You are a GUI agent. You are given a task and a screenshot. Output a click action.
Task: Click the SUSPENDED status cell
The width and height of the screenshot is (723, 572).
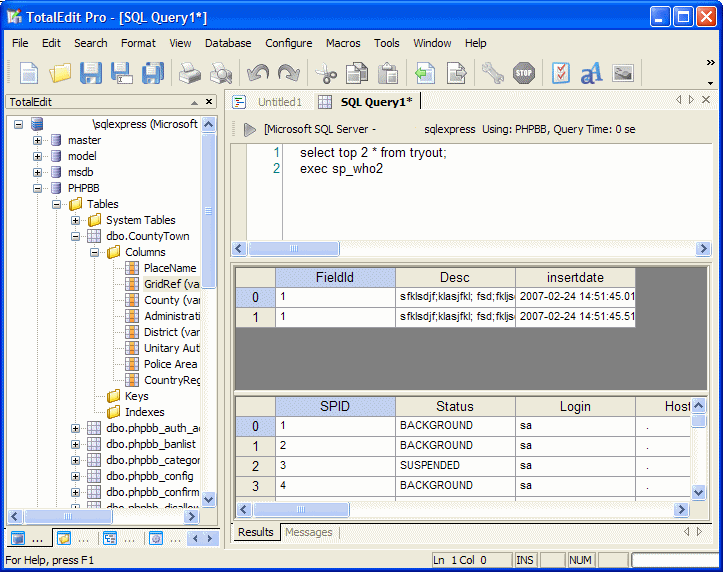coord(455,466)
